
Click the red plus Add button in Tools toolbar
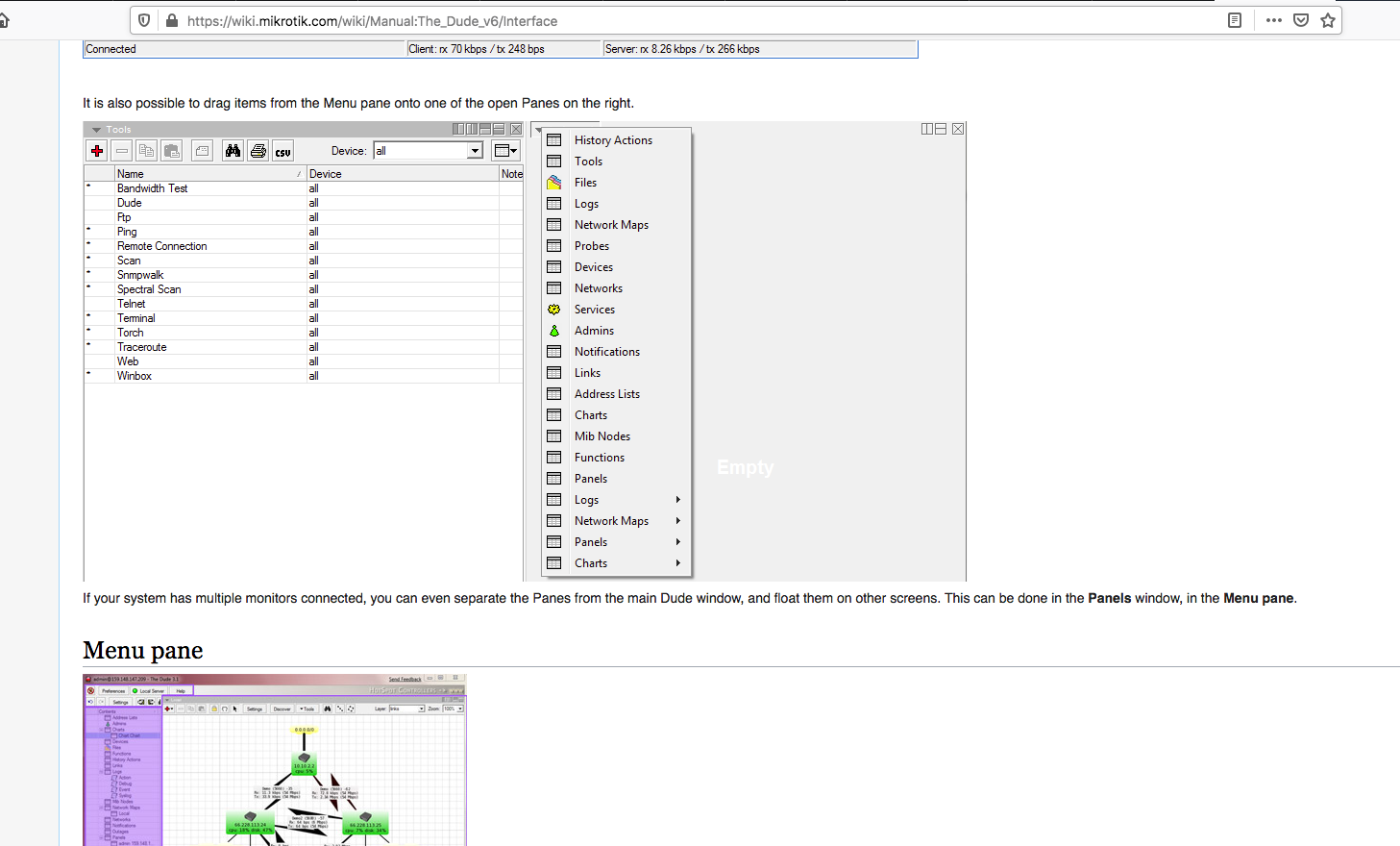97,151
